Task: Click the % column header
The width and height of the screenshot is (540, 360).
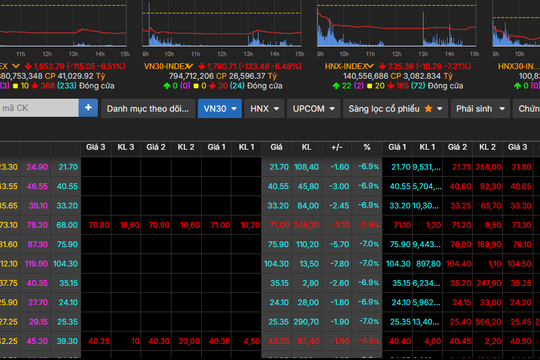Action: [x=367, y=147]
